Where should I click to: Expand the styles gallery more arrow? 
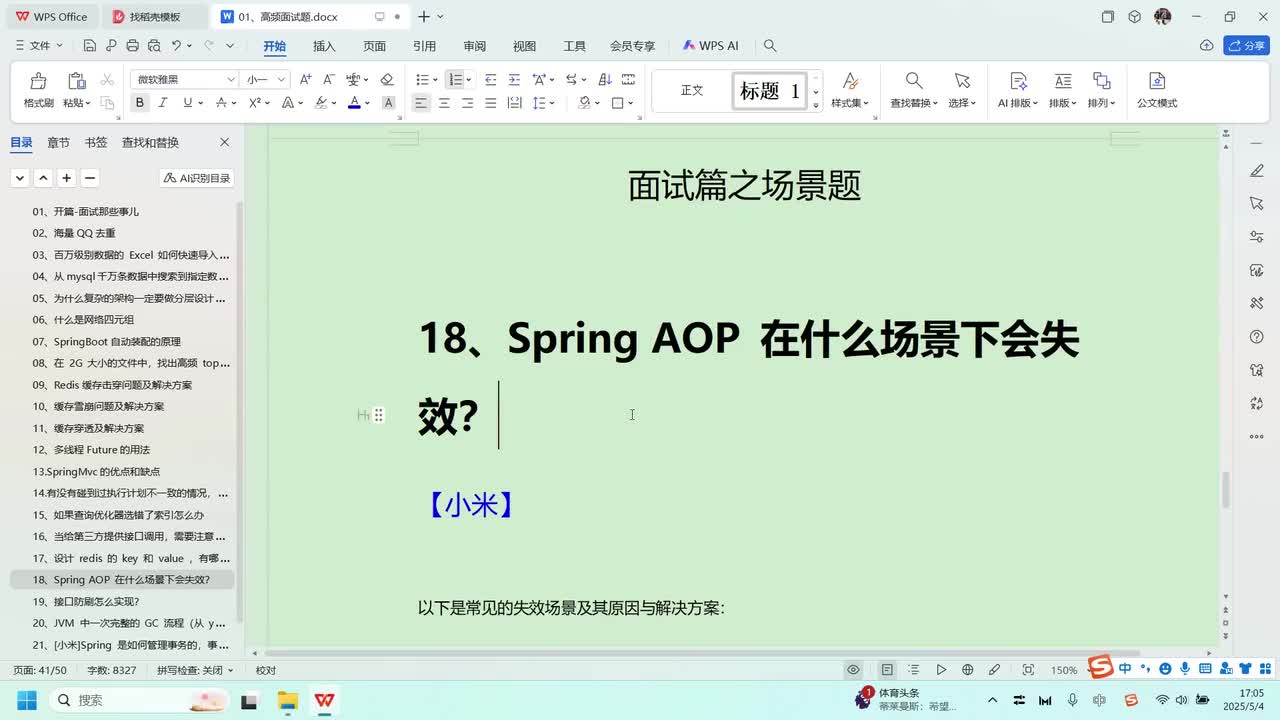point(816,105)
